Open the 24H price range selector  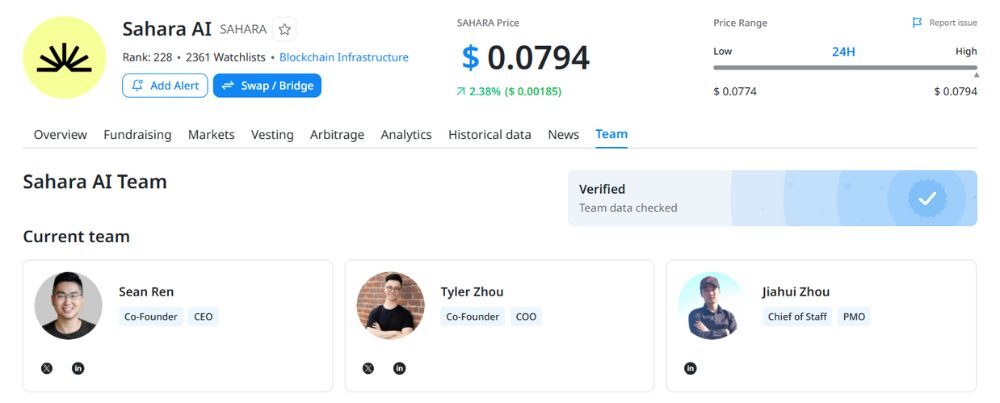tap(843, 51)
